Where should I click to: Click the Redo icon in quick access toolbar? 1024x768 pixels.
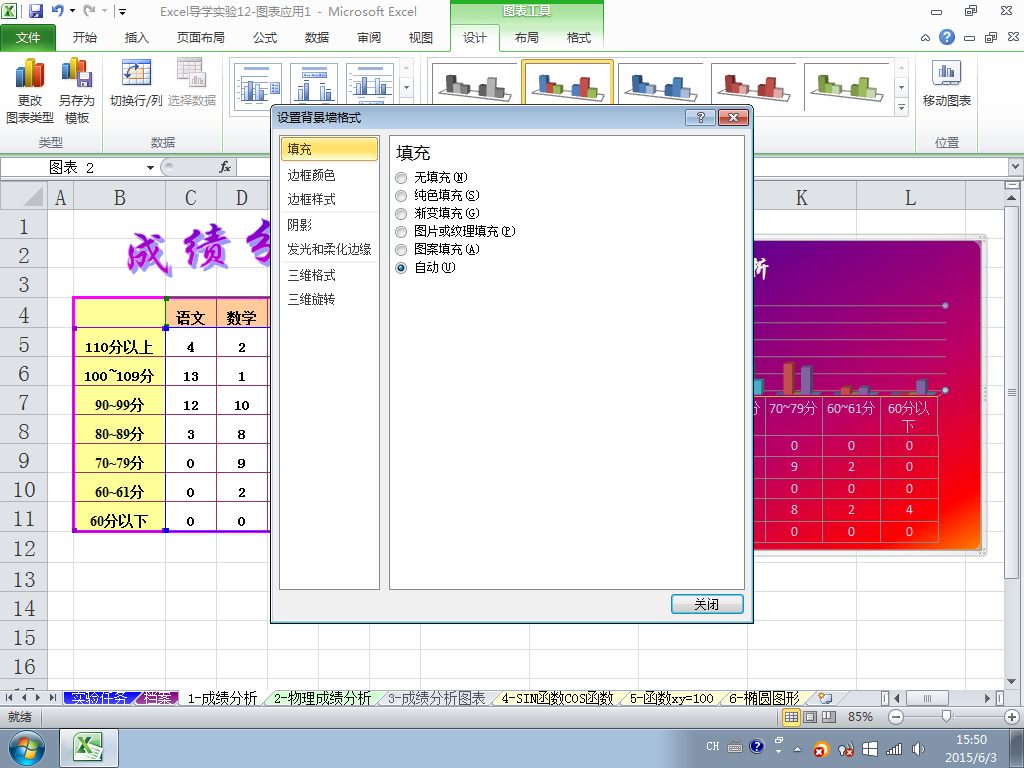click(89, 11)
